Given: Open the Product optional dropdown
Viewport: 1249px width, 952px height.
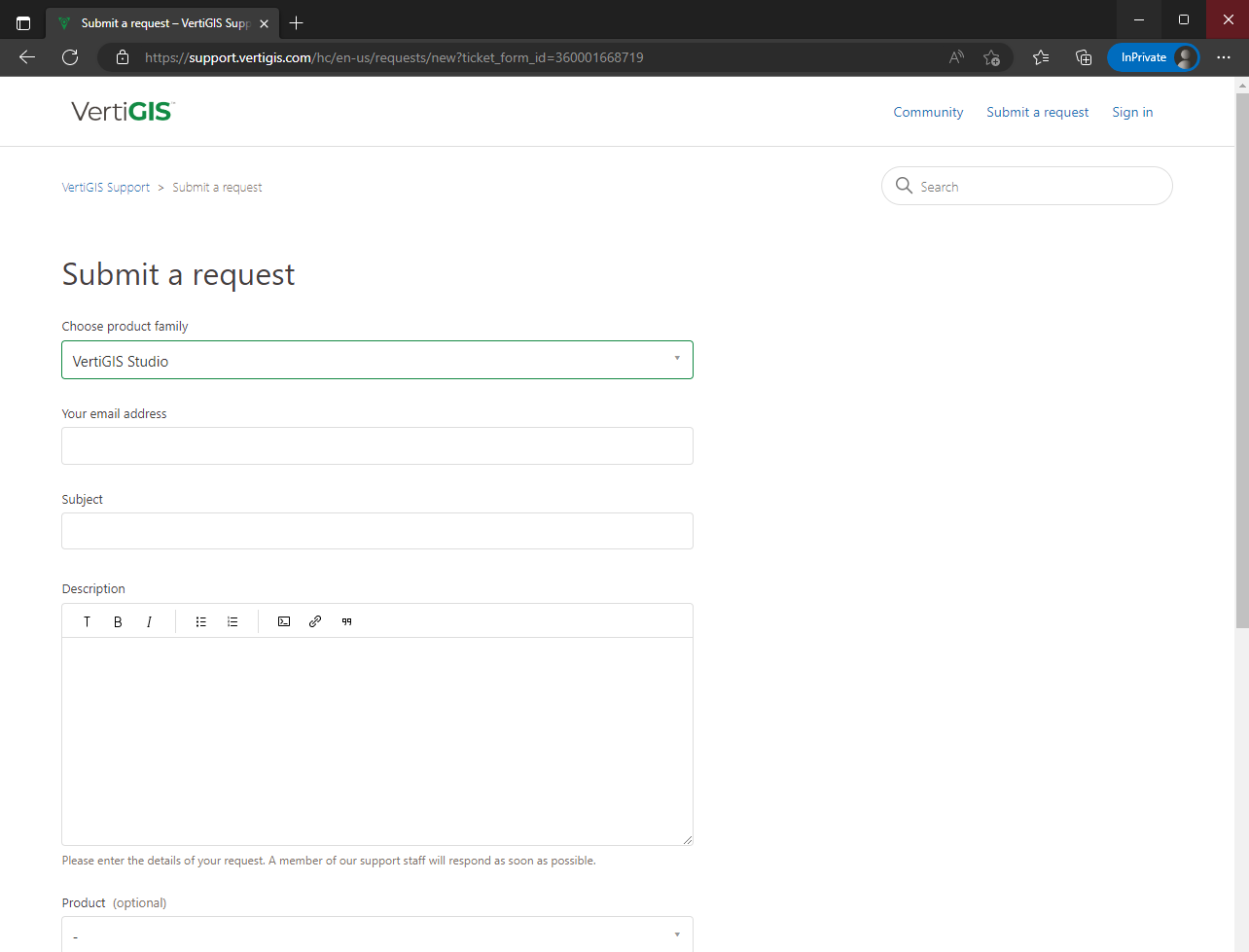Looking at the screenshot, I should point(377,934).
